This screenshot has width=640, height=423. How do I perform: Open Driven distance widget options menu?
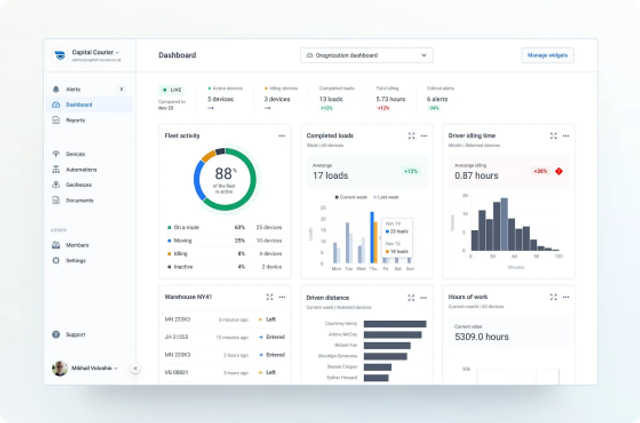point(424,298)
